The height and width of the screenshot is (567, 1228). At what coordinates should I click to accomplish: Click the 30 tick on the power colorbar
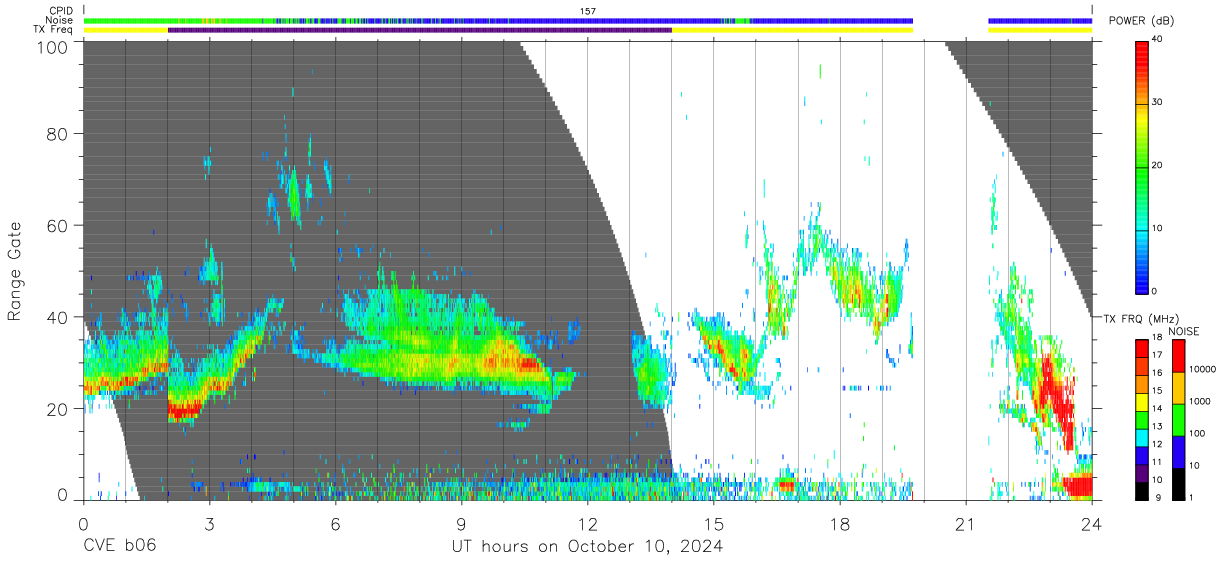point(1159,102)
